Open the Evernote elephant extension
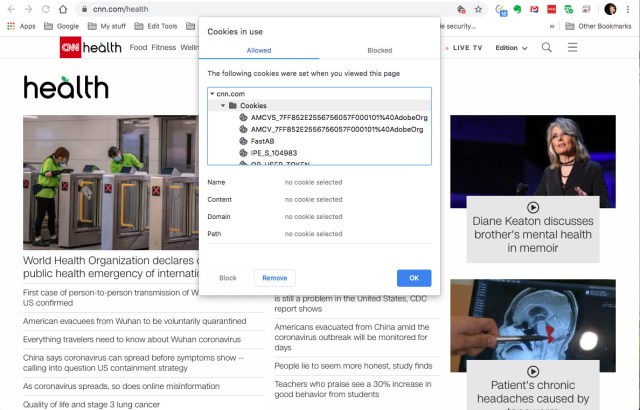 coord(518,9)
